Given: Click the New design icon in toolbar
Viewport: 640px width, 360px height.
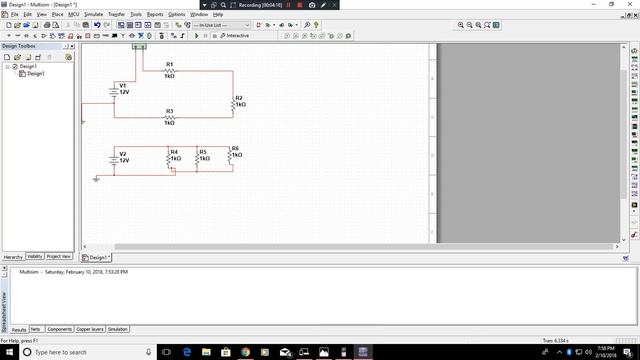Looking at the screenshot, I should [9, 25].
